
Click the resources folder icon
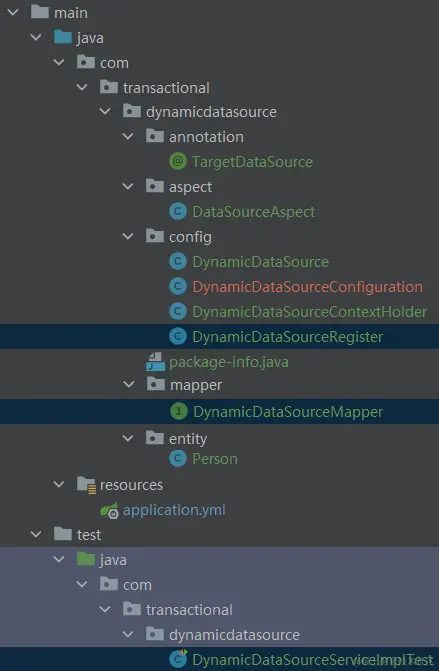pos(86,485)
